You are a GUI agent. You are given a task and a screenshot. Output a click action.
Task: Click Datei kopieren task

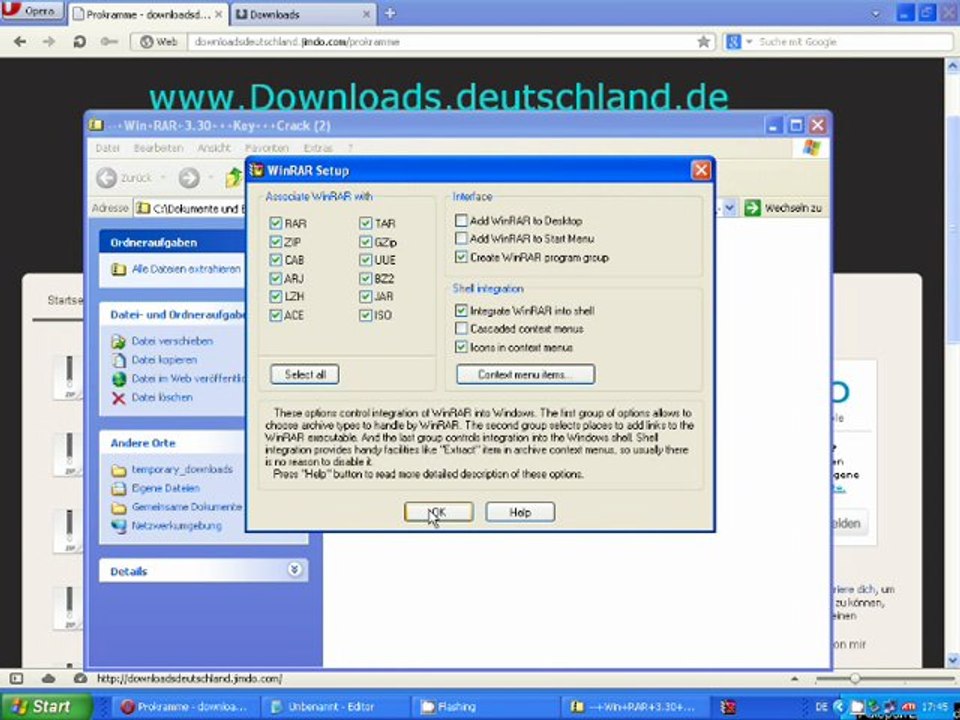[164, 359]
